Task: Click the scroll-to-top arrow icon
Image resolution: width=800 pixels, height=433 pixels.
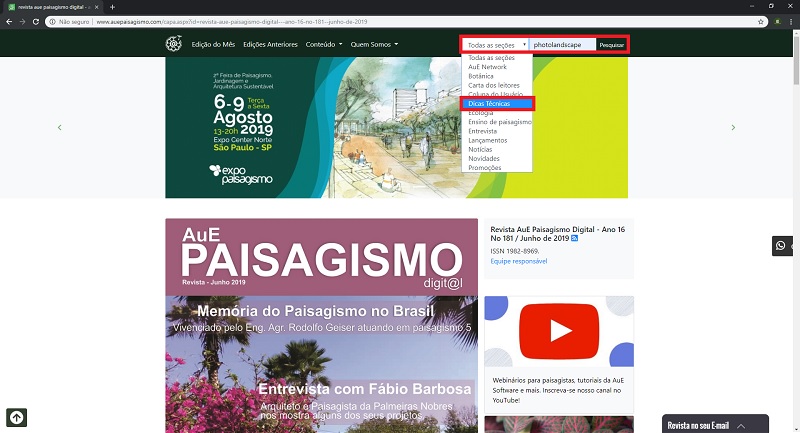Action: [x=16, y=418]
